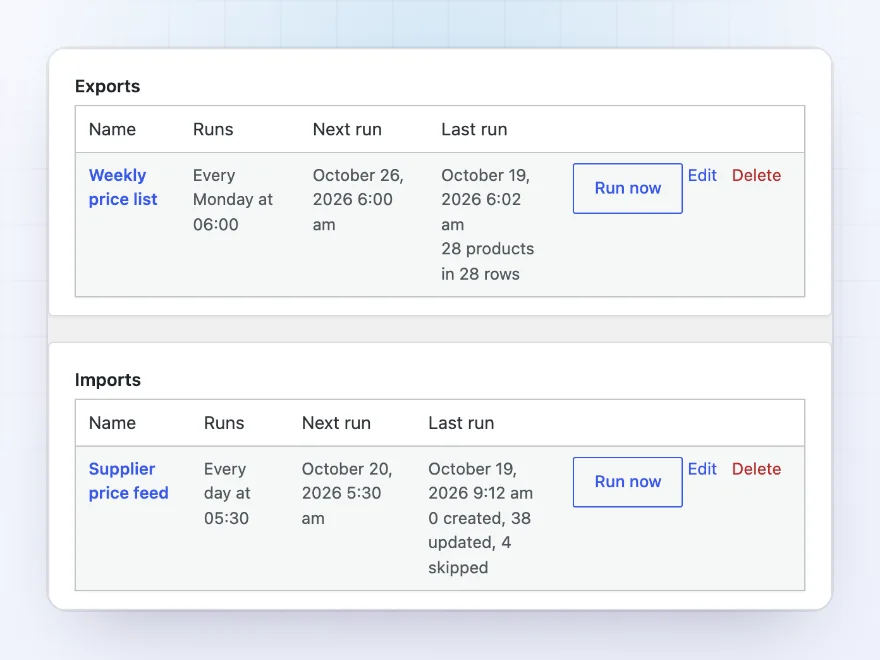Screen dimensions: 880x660
Task: Click the Last run header in Exports
Action: (474, 129)
